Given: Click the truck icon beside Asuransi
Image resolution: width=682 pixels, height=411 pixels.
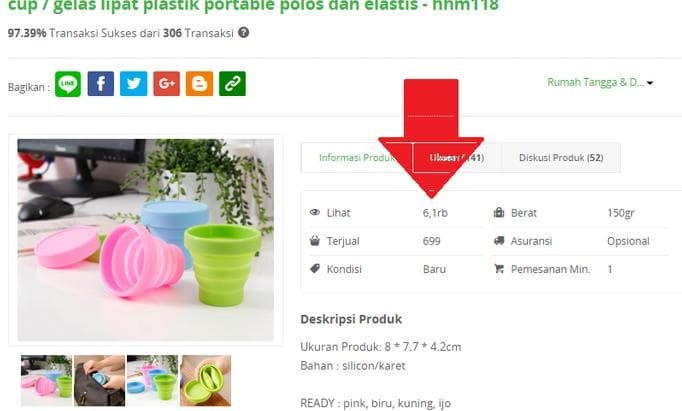Looking at the screenshot, I should (x=499, y=241).
